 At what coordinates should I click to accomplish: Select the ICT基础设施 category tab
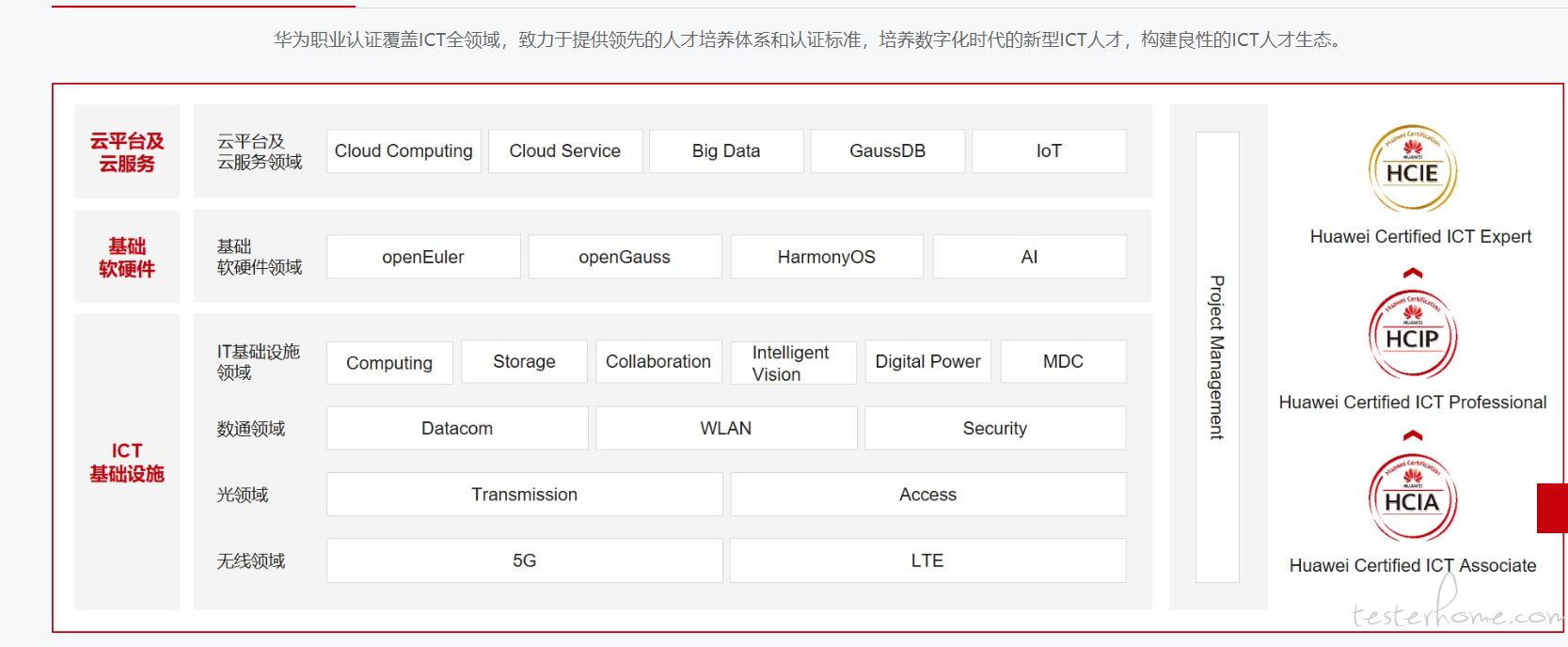127,462
